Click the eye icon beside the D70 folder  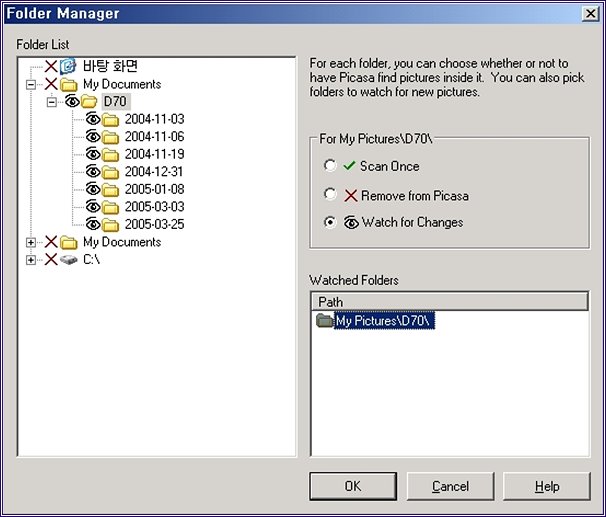(x=72, y=102)
